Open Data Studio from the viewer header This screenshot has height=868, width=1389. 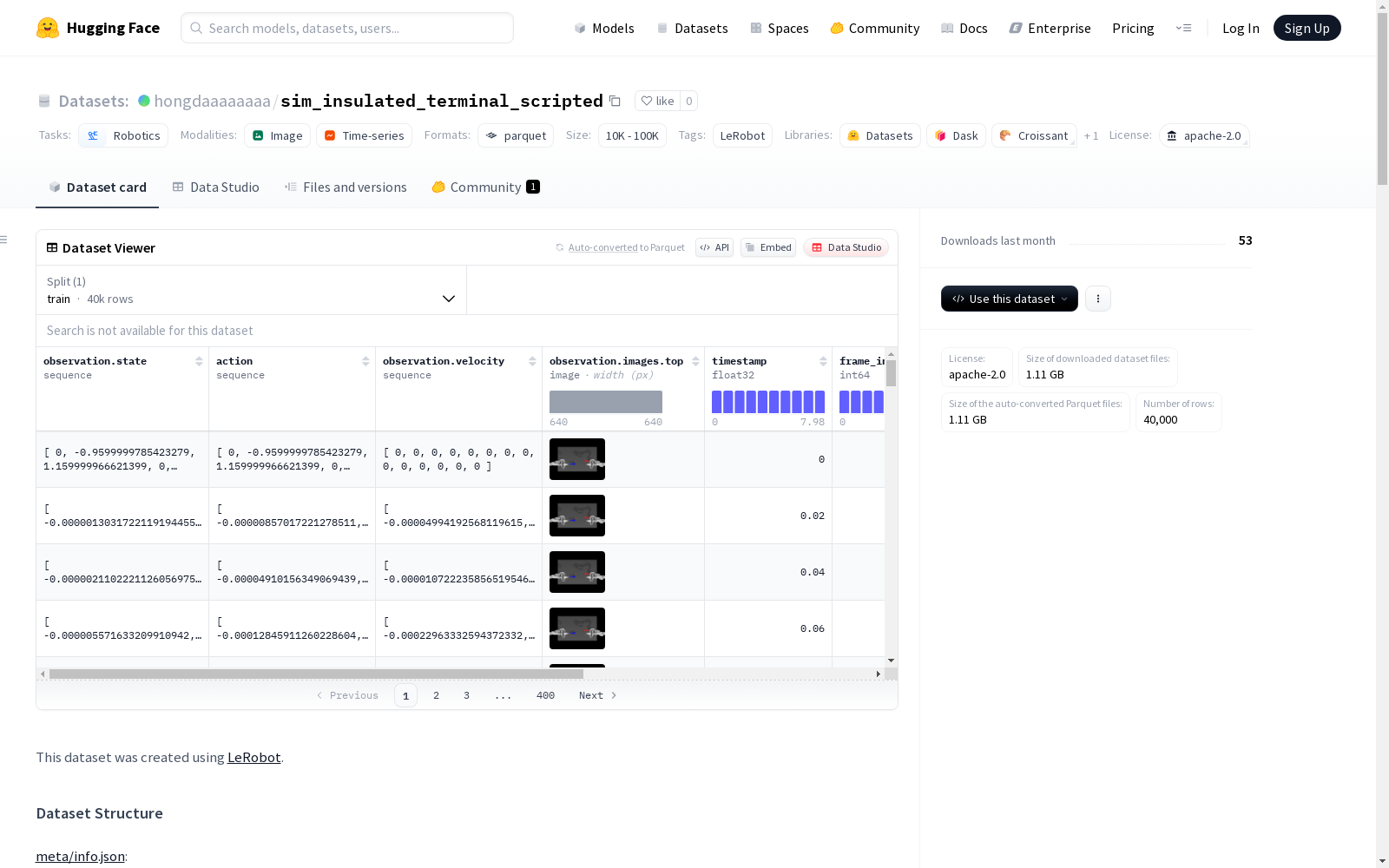click(846, 247)
